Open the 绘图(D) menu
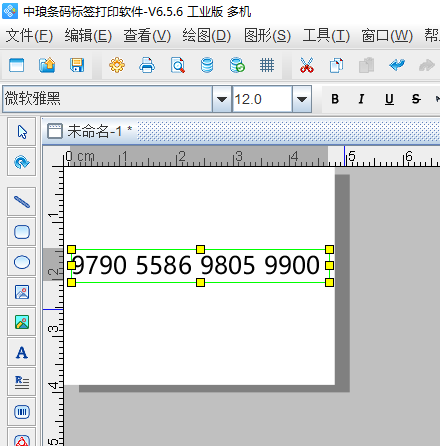The width and height of the screenshot is (440, 446). click(206, 35)
